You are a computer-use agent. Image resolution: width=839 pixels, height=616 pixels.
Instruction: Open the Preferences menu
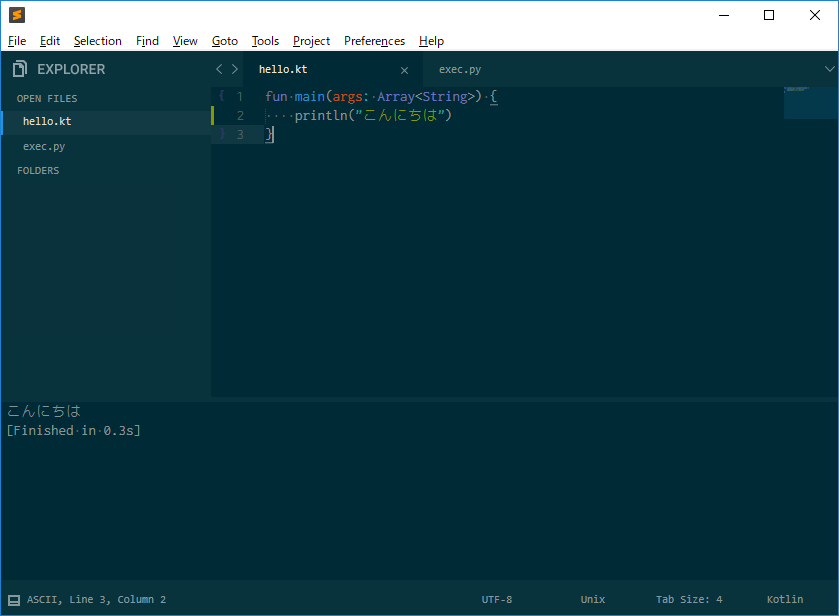click(x=374, y=41)
